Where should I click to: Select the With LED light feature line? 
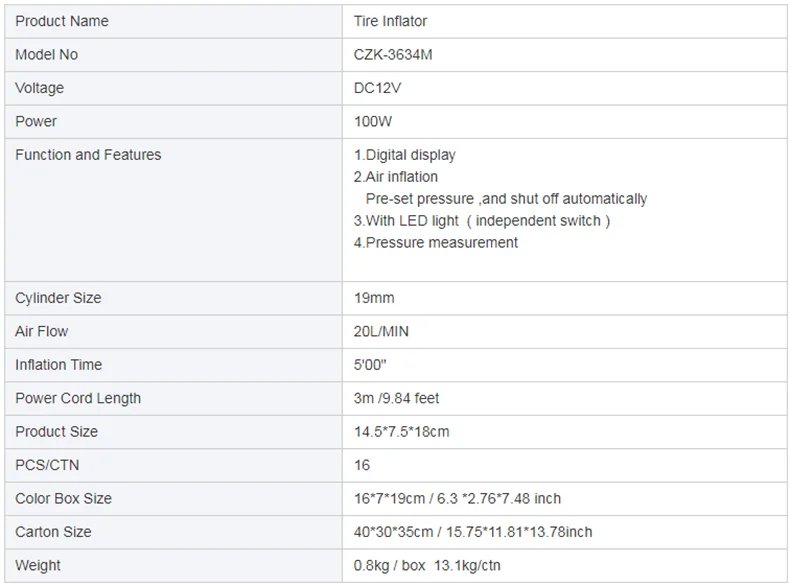(x=482, y=221)
